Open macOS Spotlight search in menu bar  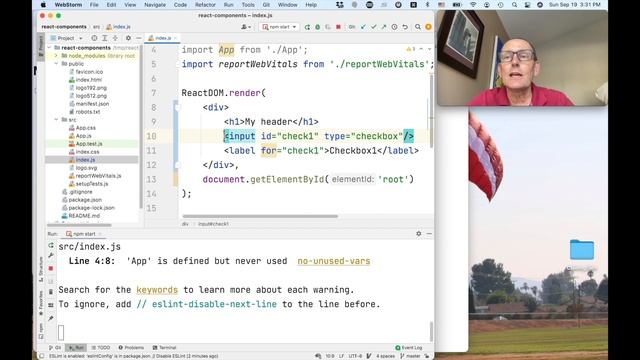coord(514,5)
